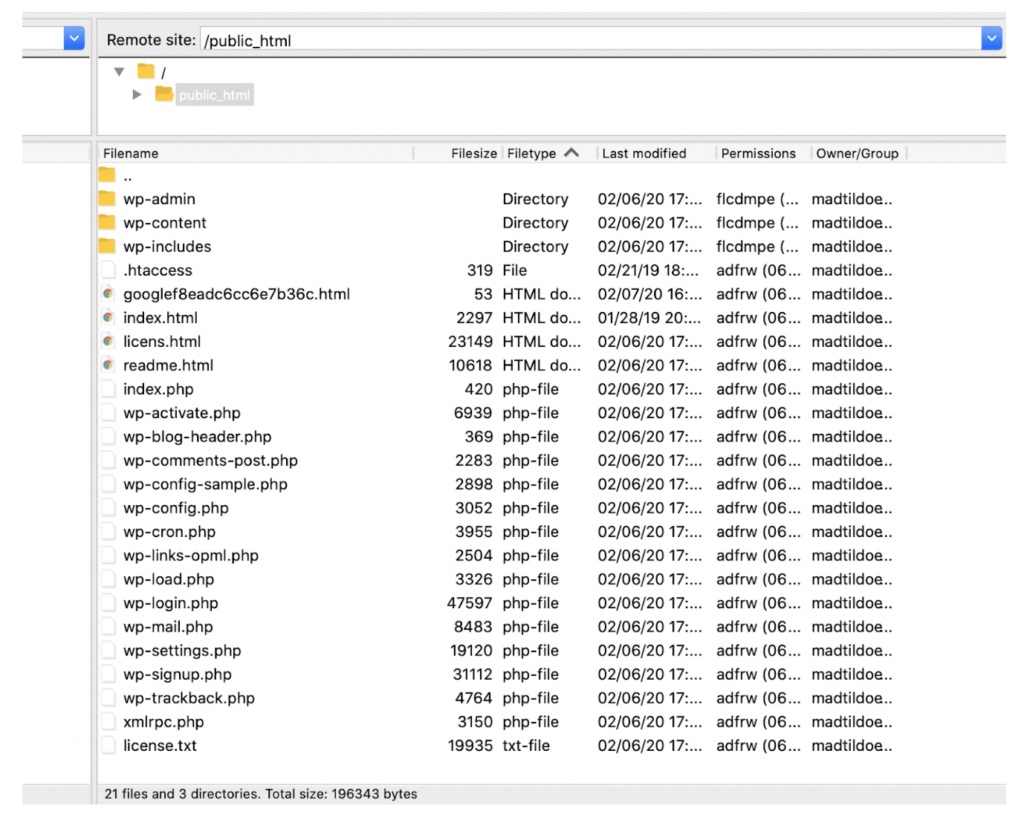The image size is (1024, 817).
Task: Select public_html folder in tree
Action: click(214, 95)
